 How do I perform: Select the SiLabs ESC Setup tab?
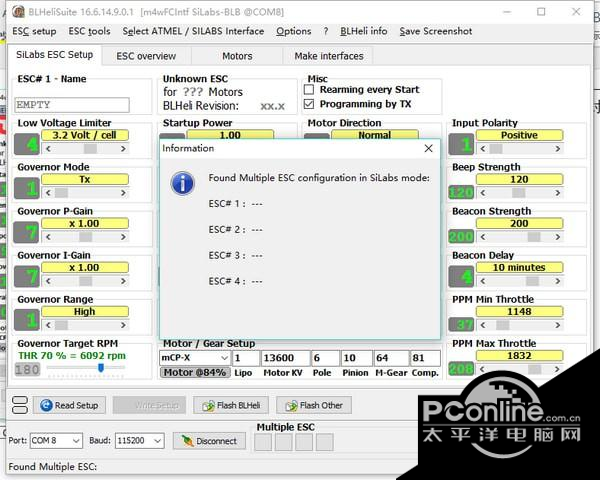[54, 55]
